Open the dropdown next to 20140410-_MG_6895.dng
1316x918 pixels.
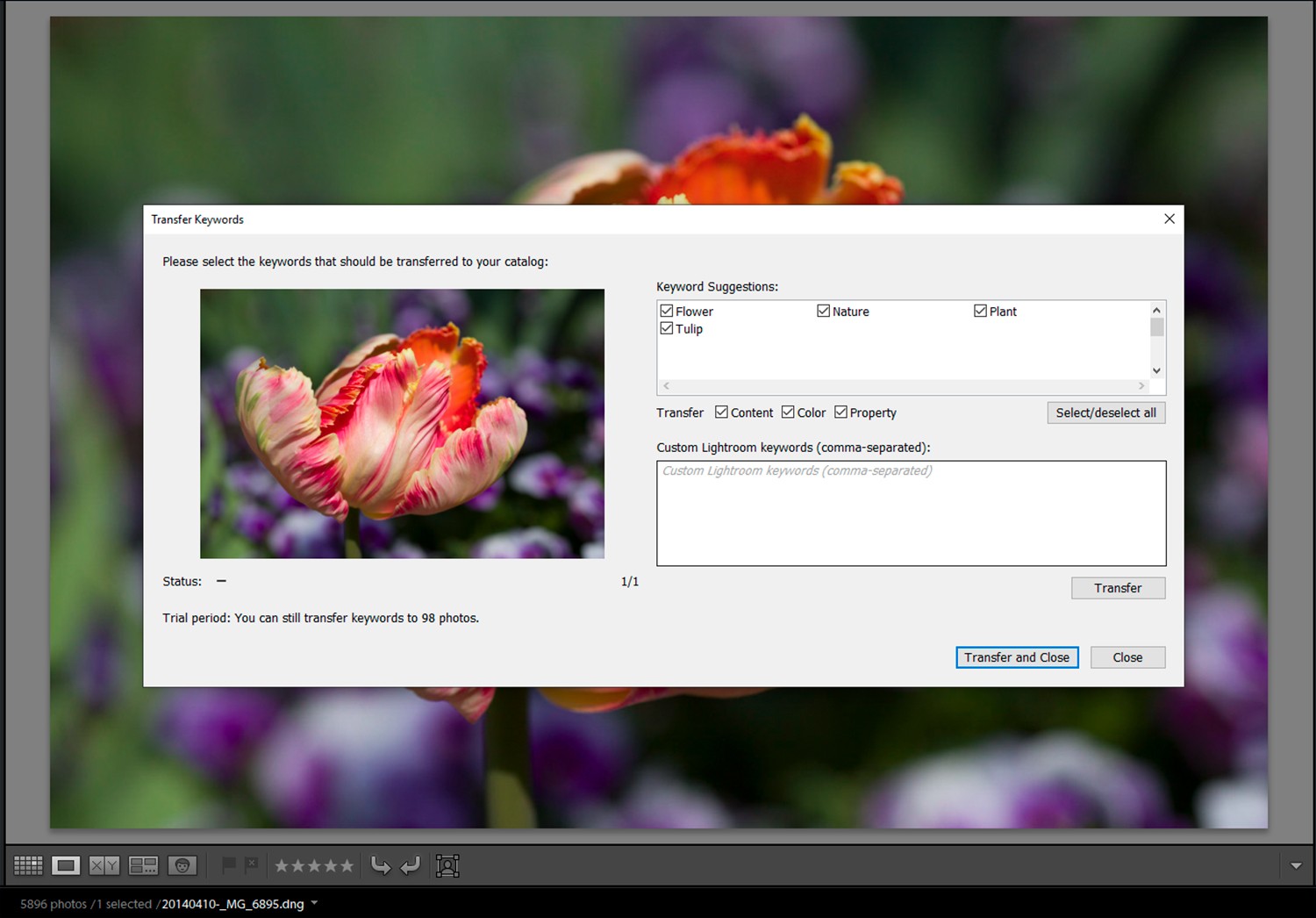(314, 903)
